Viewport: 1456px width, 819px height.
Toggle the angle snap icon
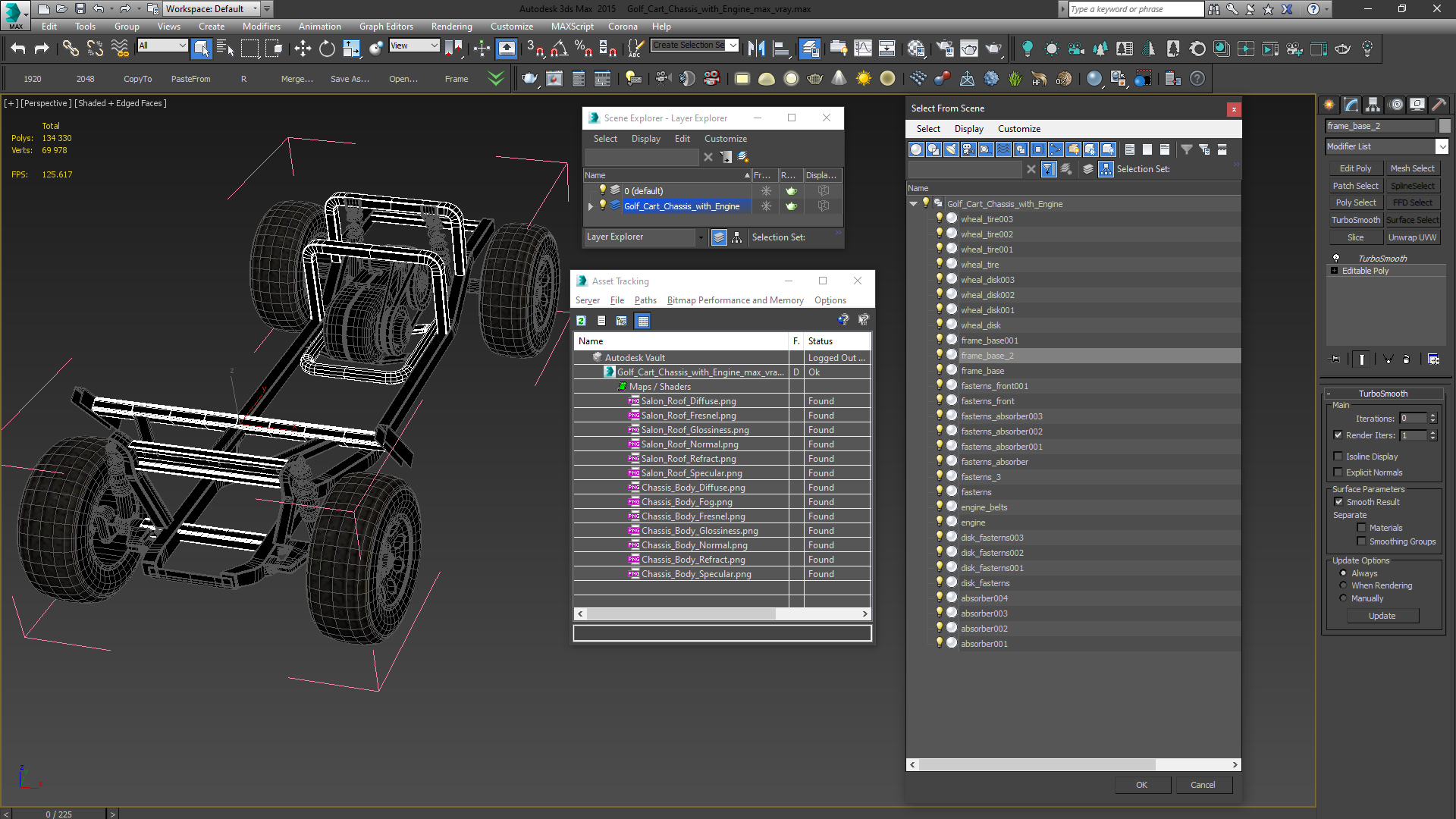(559, 49)
